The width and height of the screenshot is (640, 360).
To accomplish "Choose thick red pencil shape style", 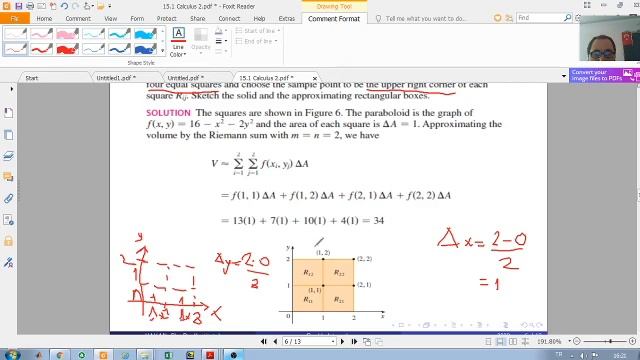I will (67, 49).
